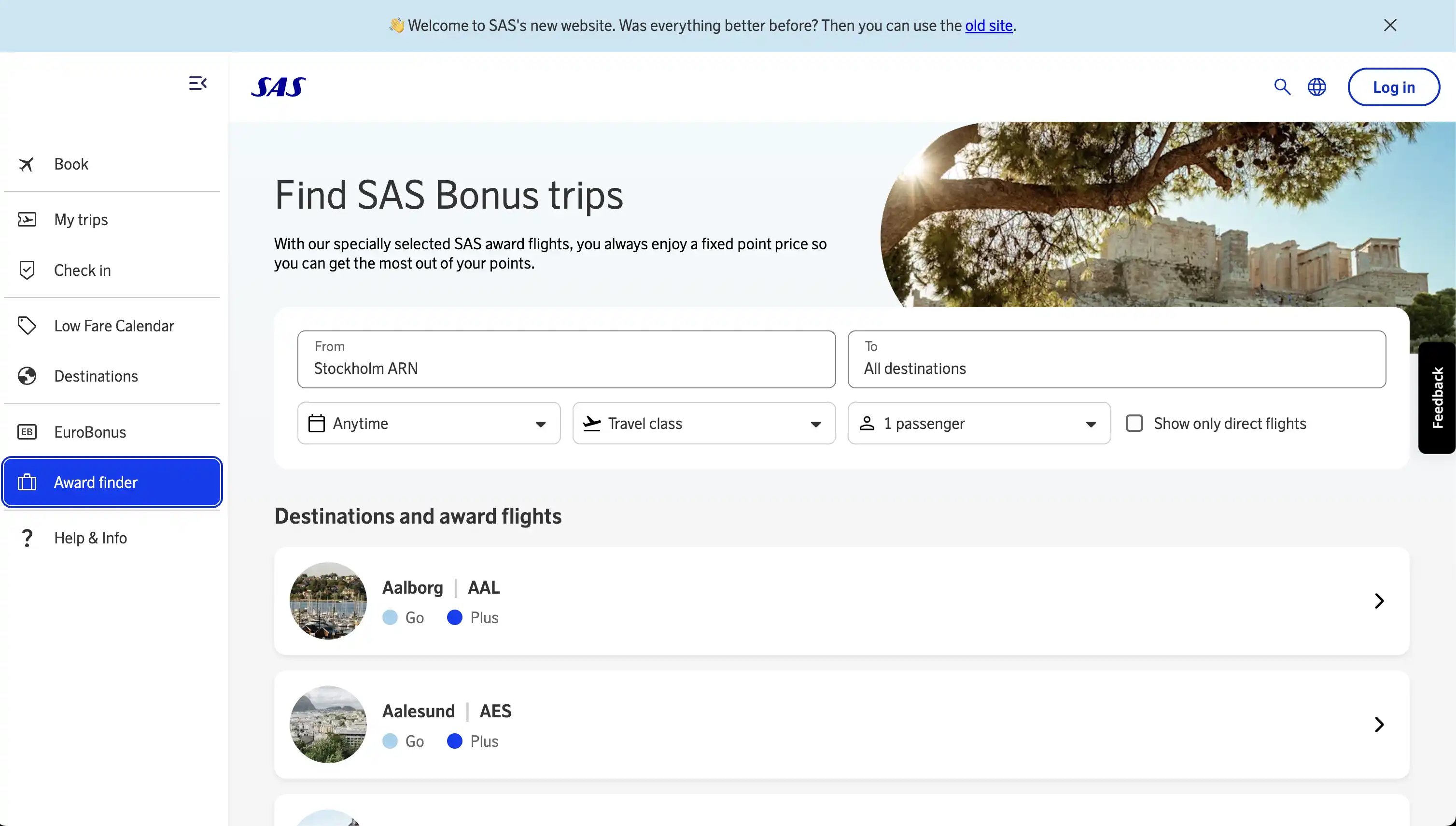Open EuroBonus menu item
Screen dimensions: 1456x826
[112, 432]
